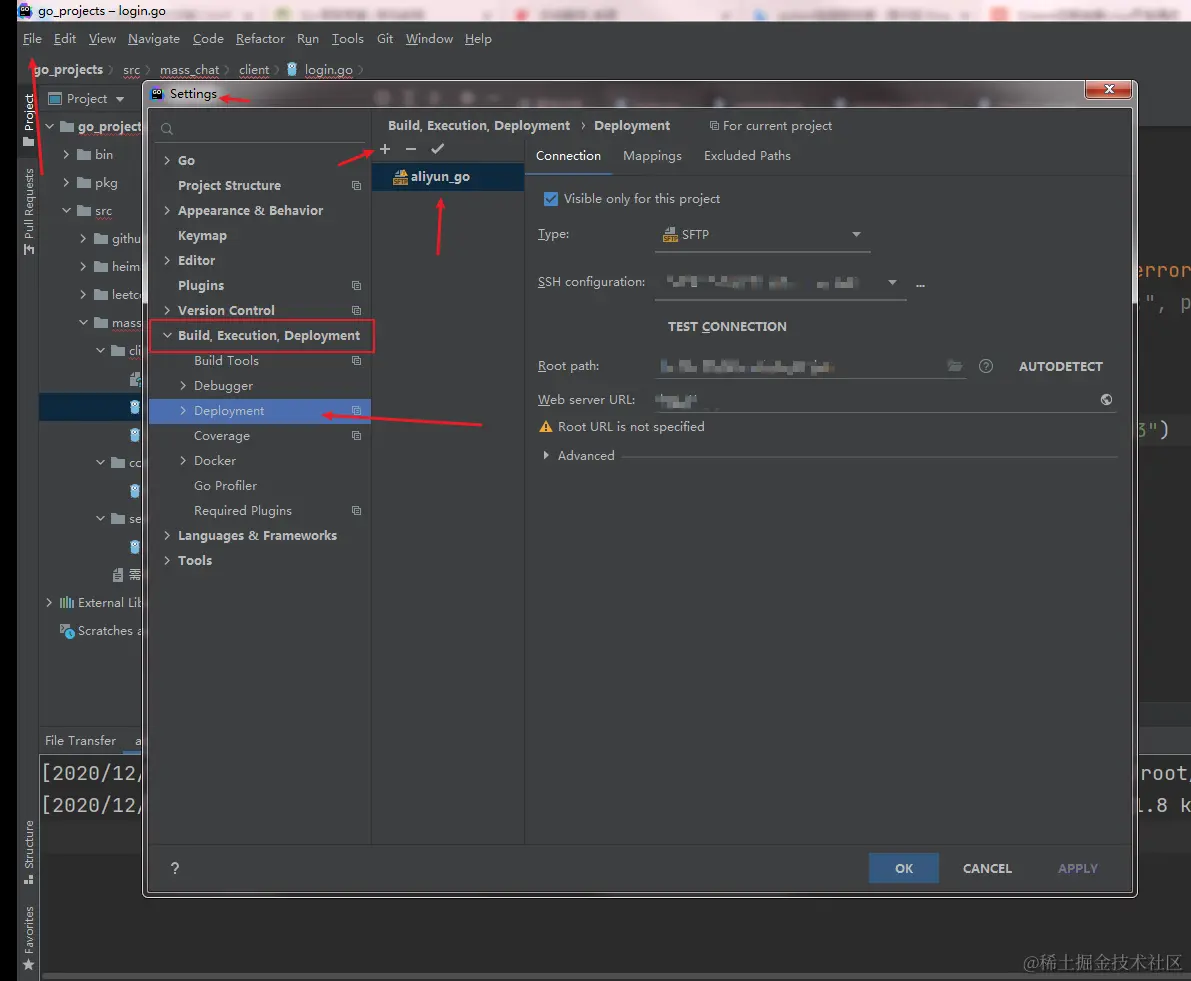Switch to the Excluded Paths tab
1191x981 pixels.
(x=747, y=156)
